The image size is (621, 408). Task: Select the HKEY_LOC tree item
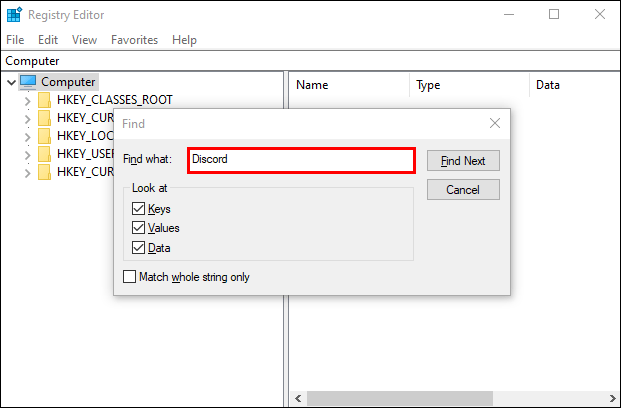(x=85, y=136)
